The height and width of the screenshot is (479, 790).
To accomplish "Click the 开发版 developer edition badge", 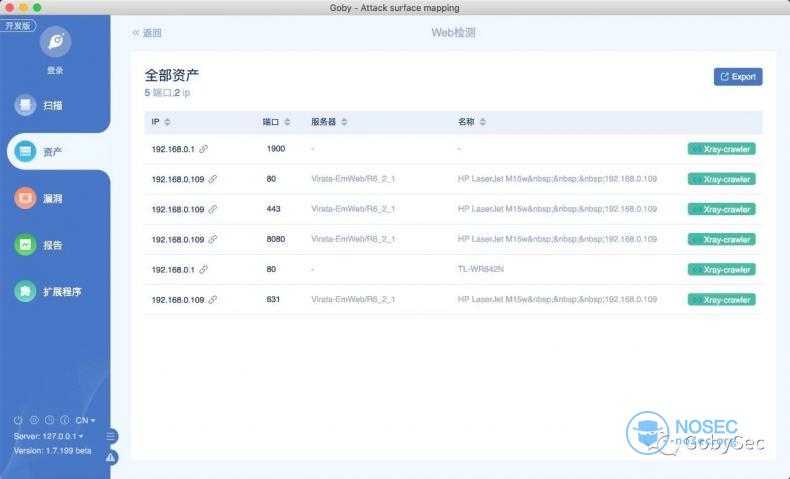I will pyautogui.click(x=18, y=25).
